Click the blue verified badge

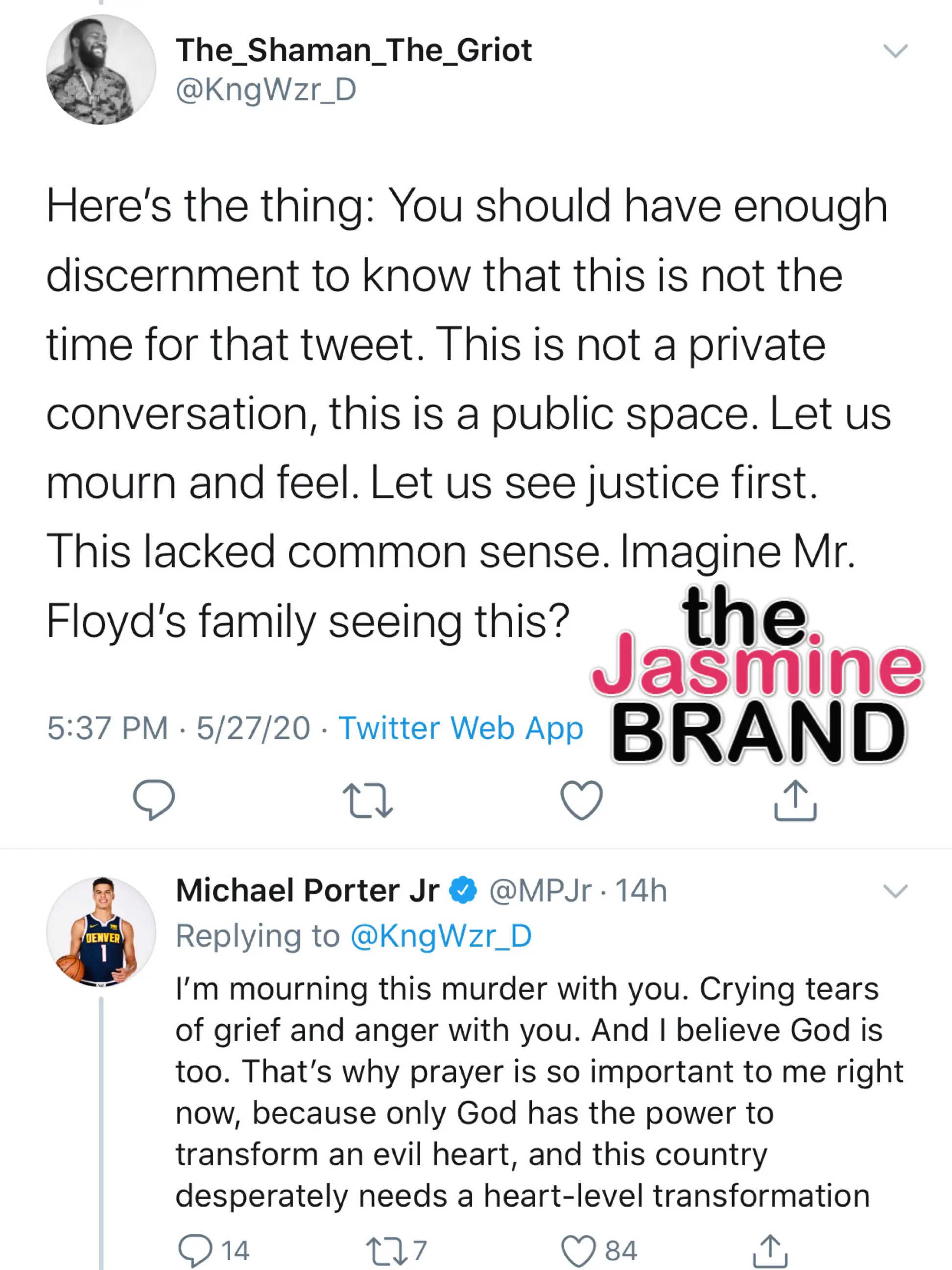463,890
